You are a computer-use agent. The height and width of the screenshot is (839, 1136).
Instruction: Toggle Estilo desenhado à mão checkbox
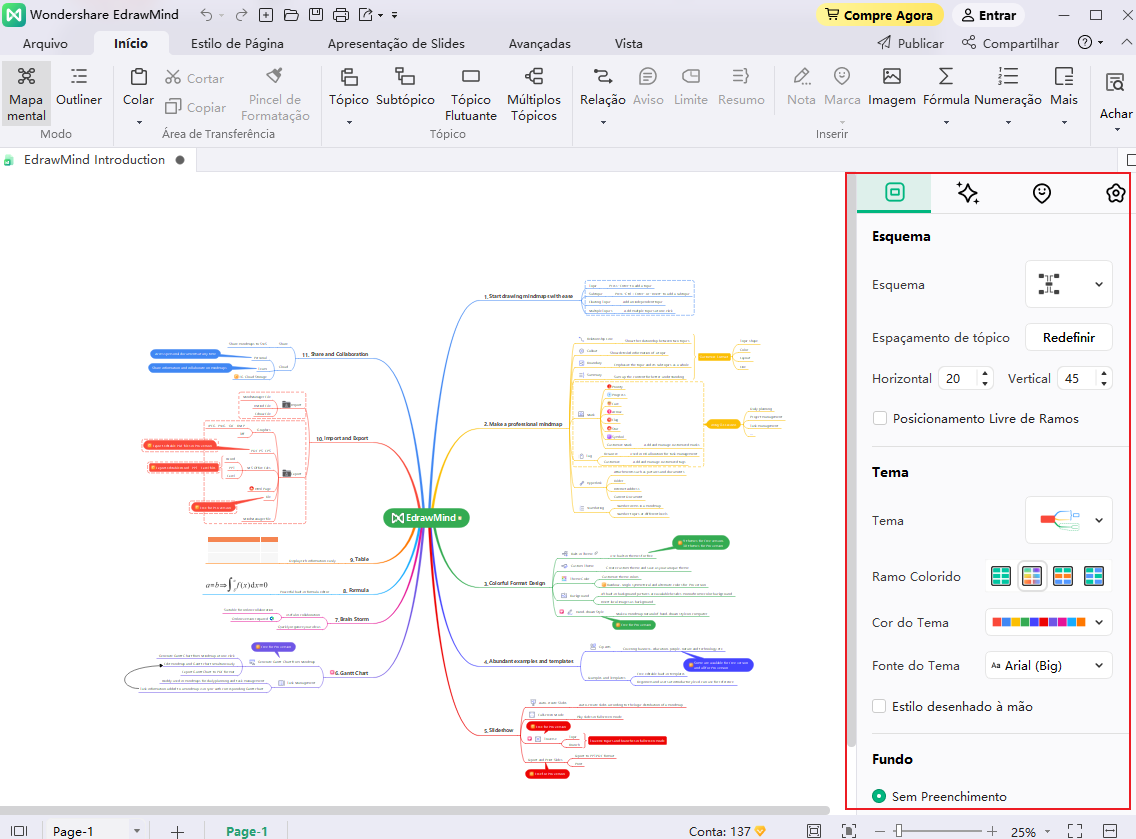pos(880,707)
